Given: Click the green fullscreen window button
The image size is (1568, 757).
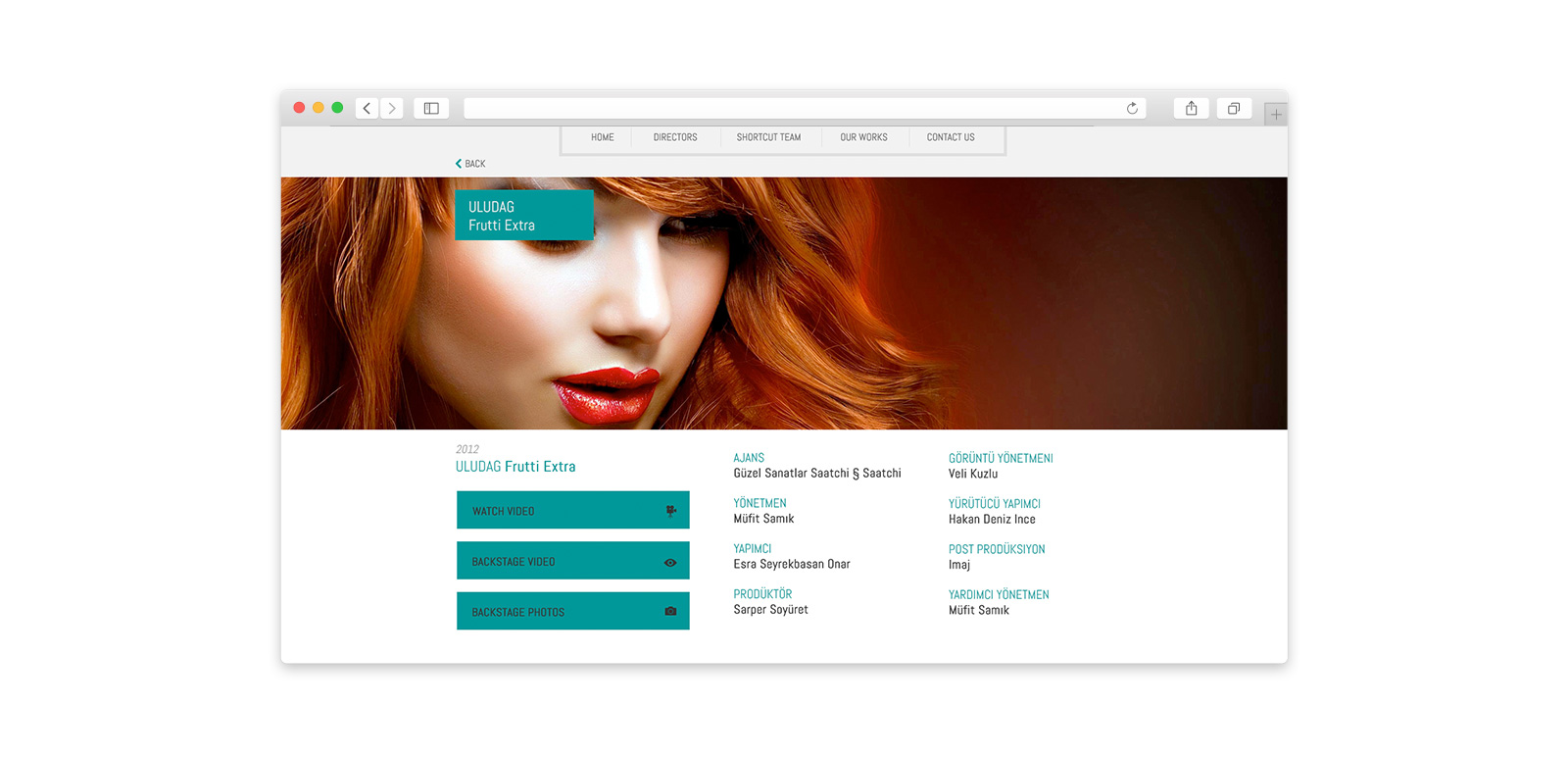Looking at the screenshot, I should (x=337, y=108).
